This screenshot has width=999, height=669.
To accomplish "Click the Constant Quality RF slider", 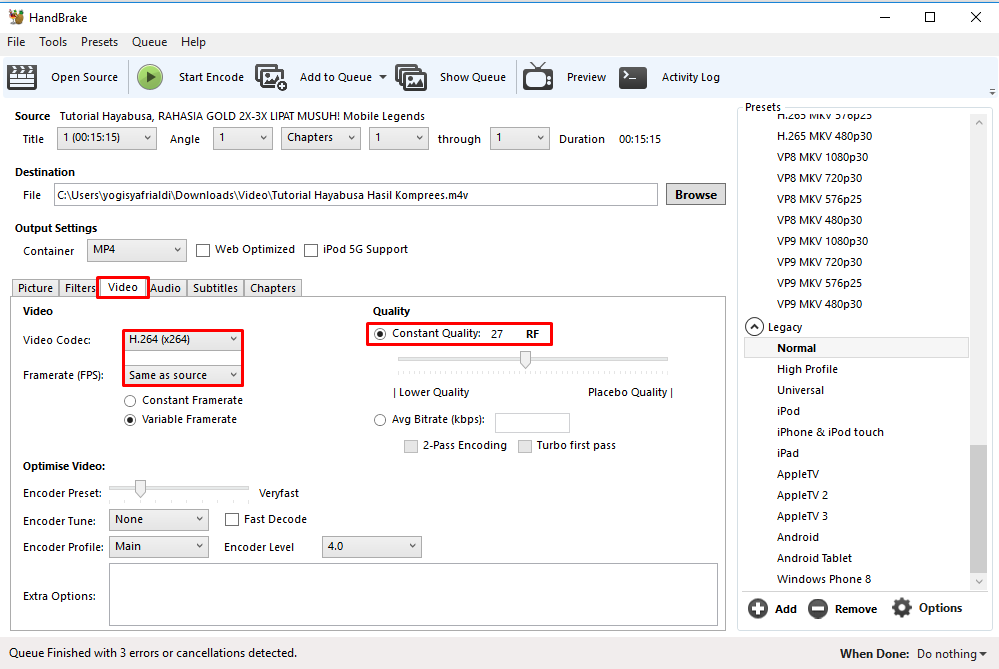I will [x=533, y=360].
